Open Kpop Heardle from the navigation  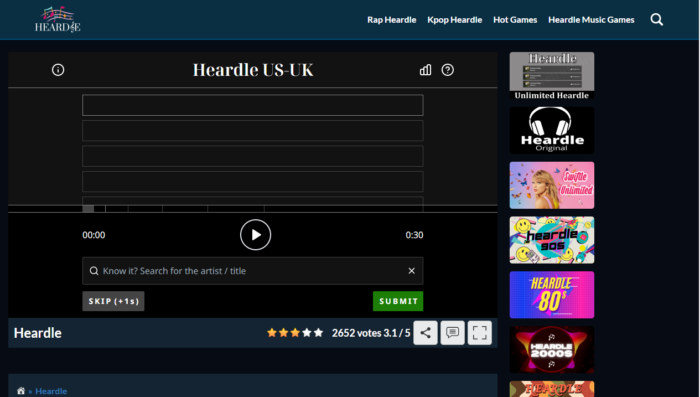(454, 20)
